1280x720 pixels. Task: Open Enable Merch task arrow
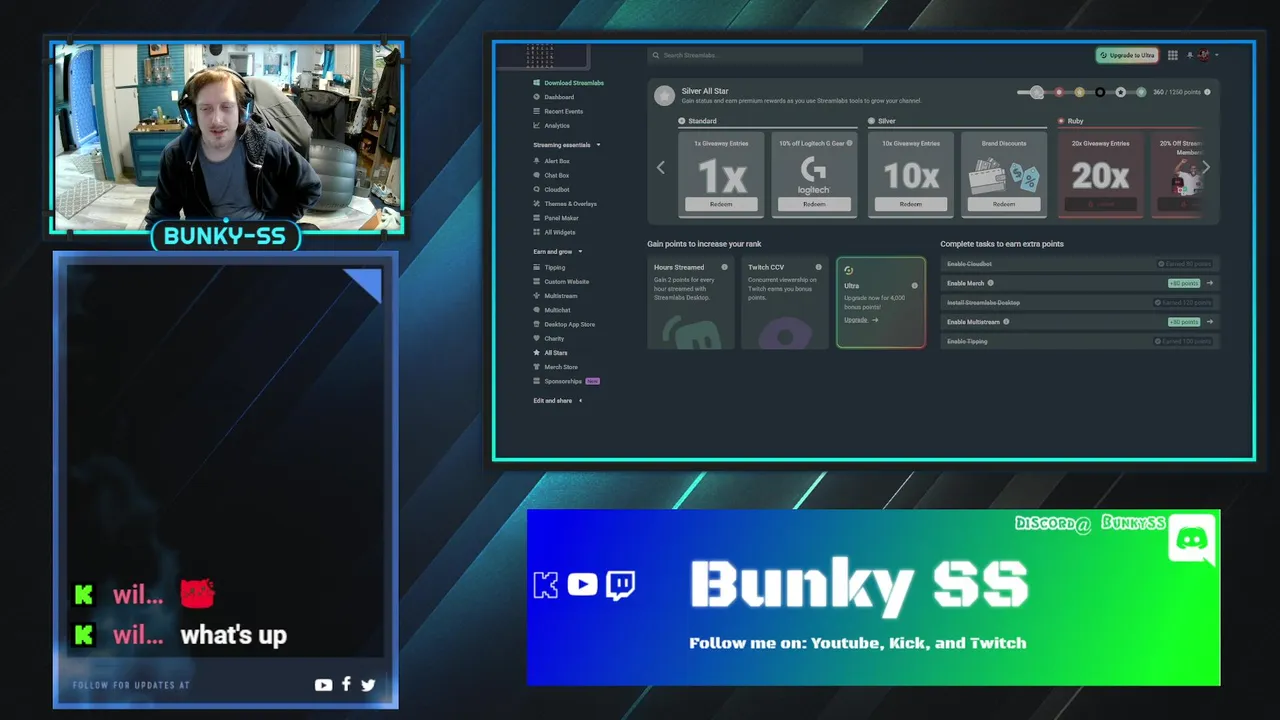pyautogui.click(x=1209, y=283)
